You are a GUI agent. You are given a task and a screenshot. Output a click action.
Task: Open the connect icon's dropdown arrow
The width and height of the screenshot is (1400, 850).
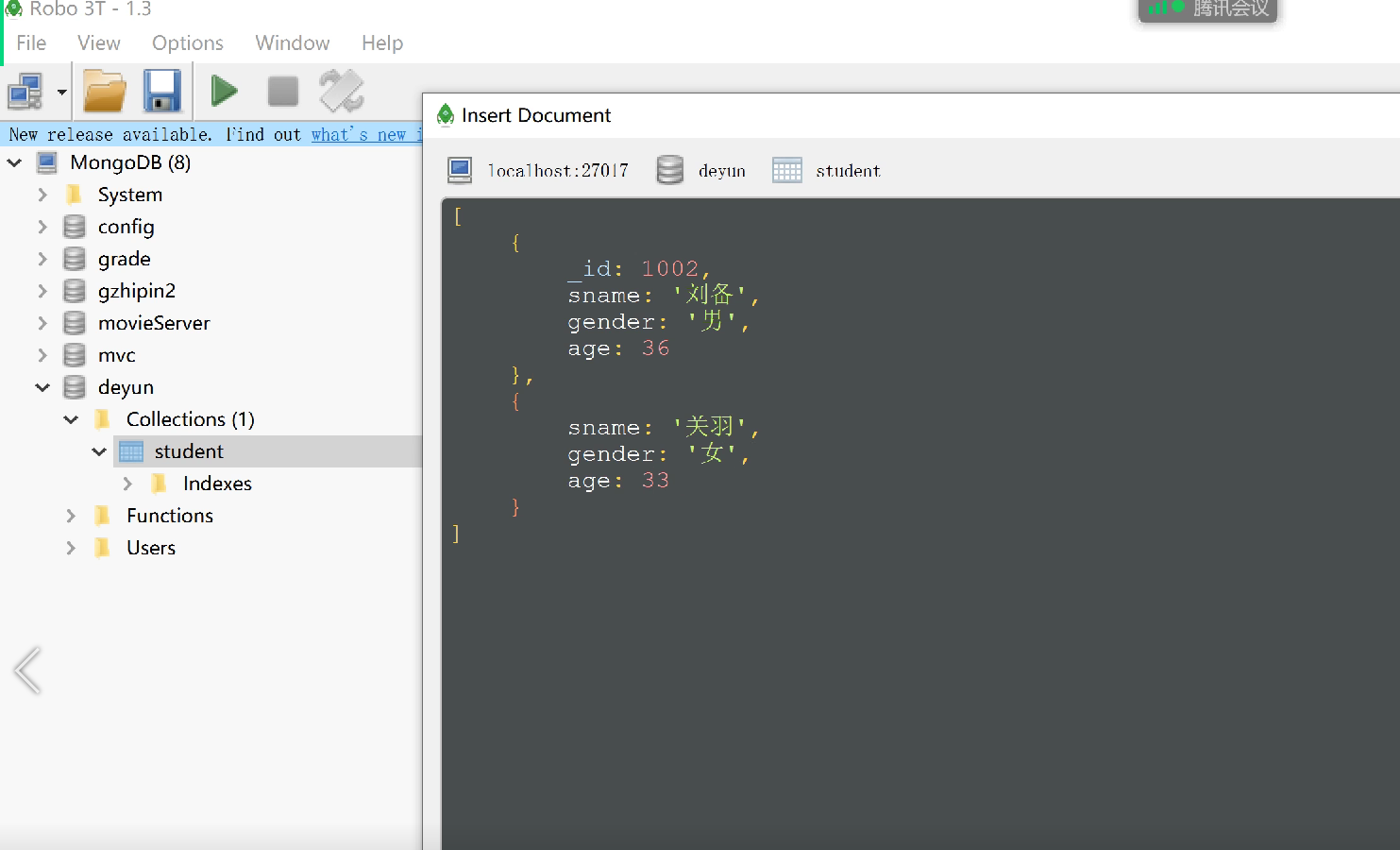pyautogui.click(x=61, y=93)
